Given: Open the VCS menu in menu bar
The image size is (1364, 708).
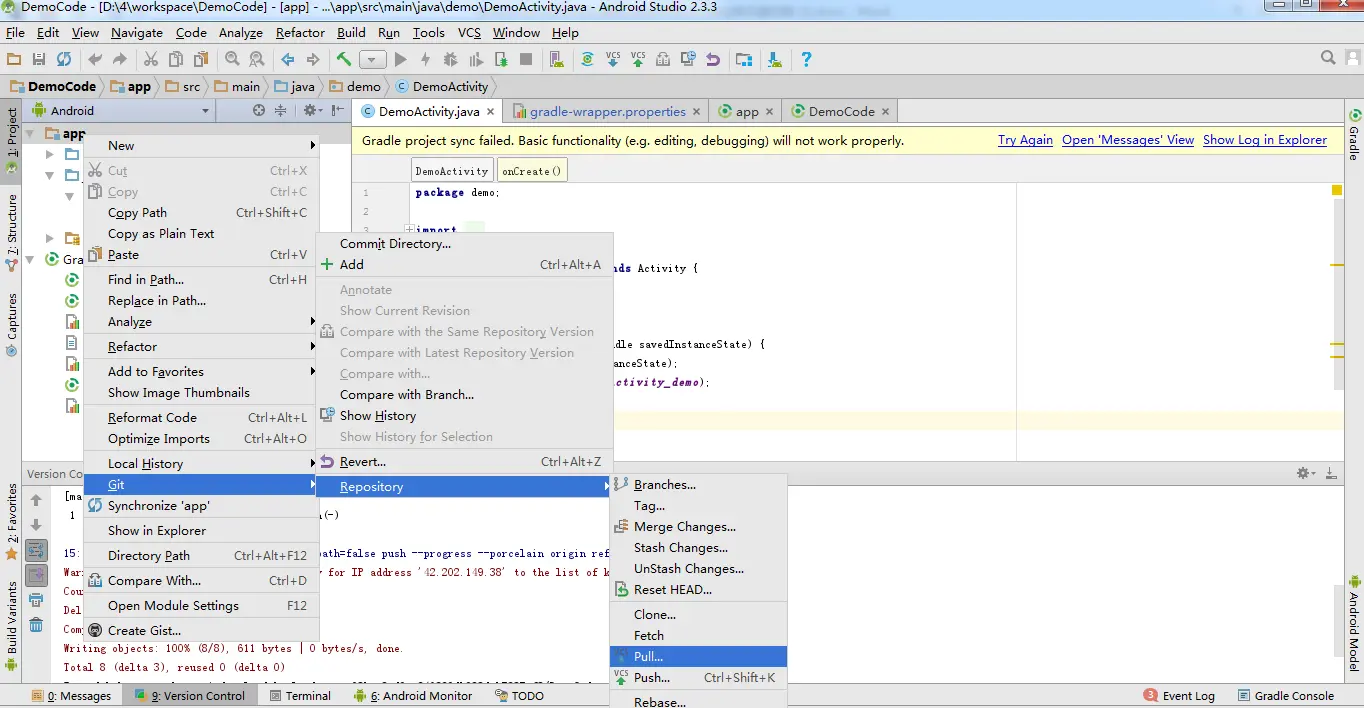Looking at the screenshot, I should coord(469,32).
